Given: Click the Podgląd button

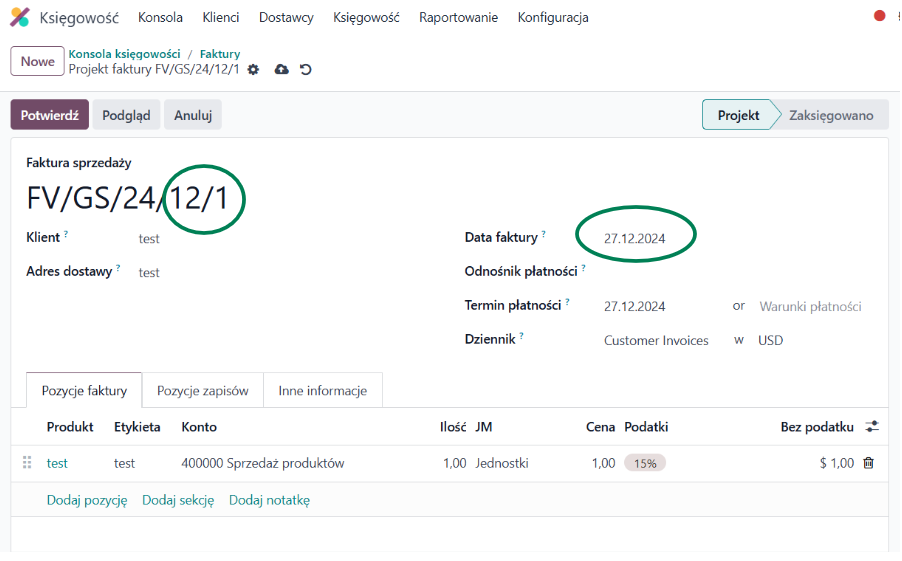Looking at the screenshot, I should [x=127, y=115].
